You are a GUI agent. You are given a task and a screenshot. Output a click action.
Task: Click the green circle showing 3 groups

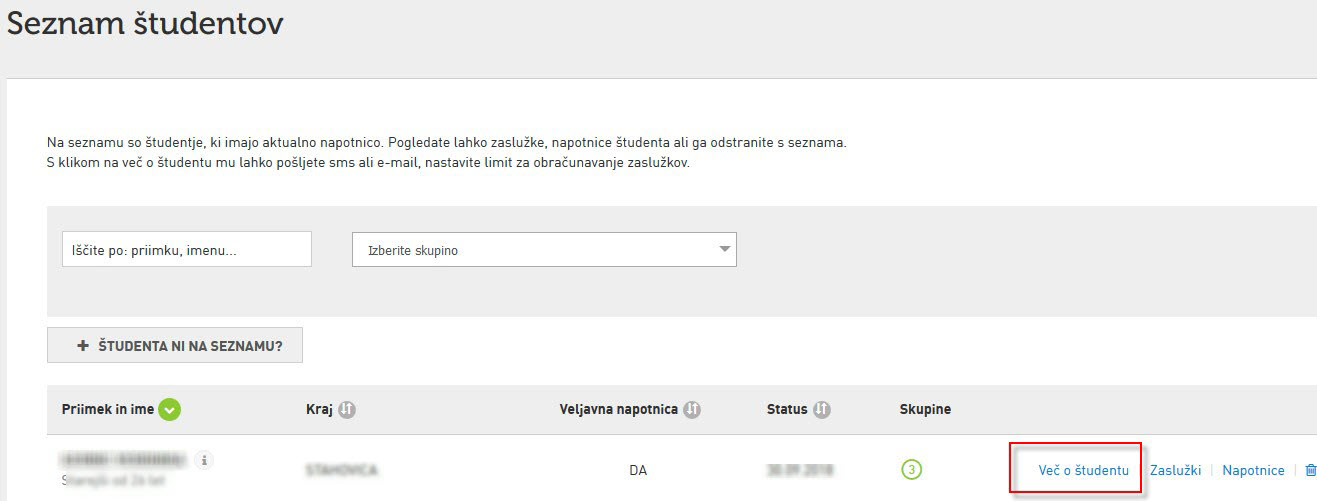910,469
